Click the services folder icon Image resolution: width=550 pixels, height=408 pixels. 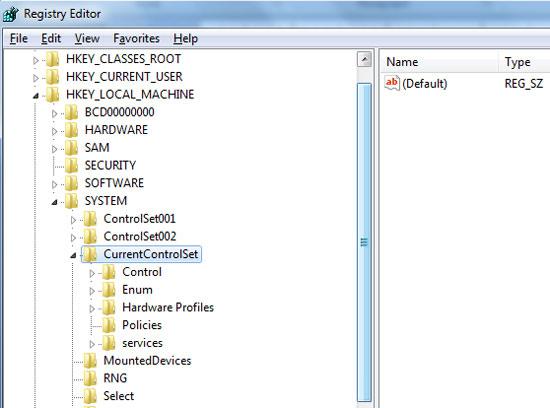point(109,343)
